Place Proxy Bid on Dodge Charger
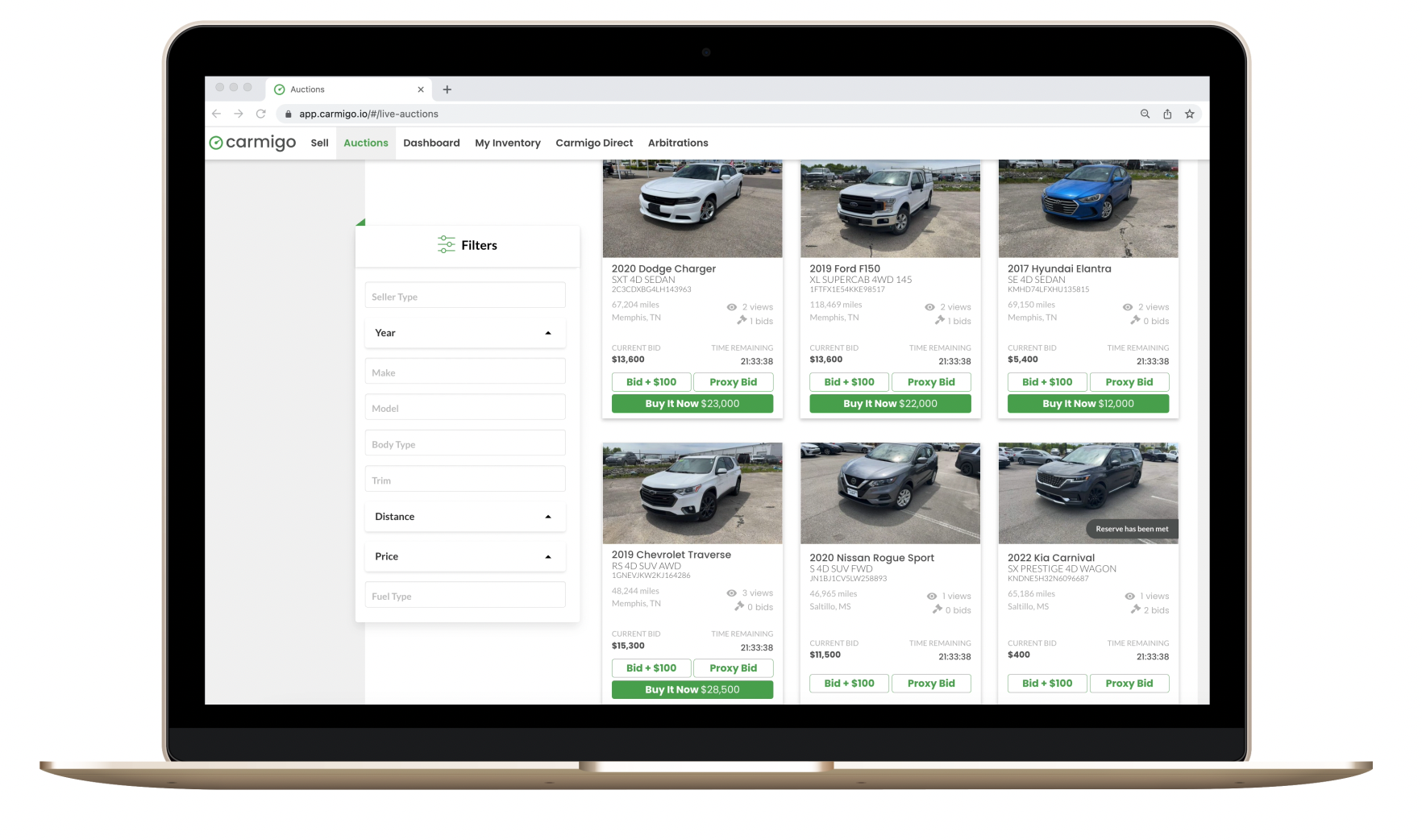The width and height of the screenshot is (1422, 840). pos(734,382)
